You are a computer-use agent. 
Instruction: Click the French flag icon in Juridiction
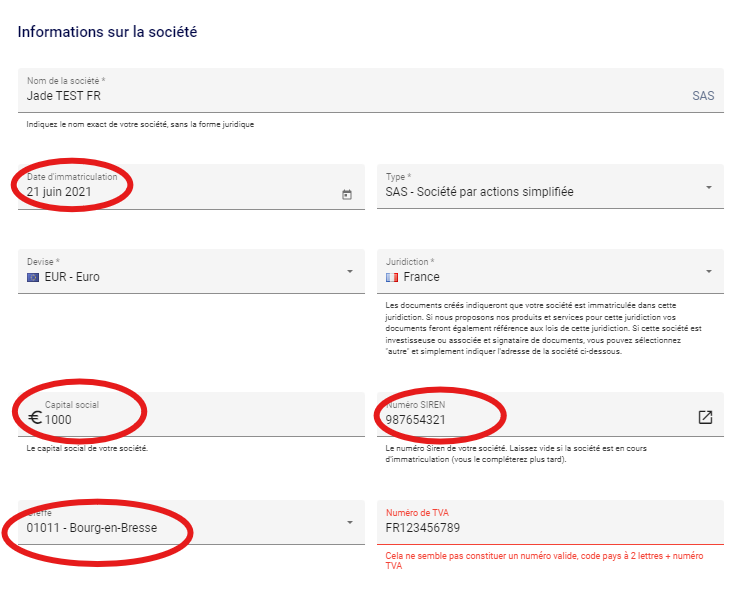click(392, 277)
